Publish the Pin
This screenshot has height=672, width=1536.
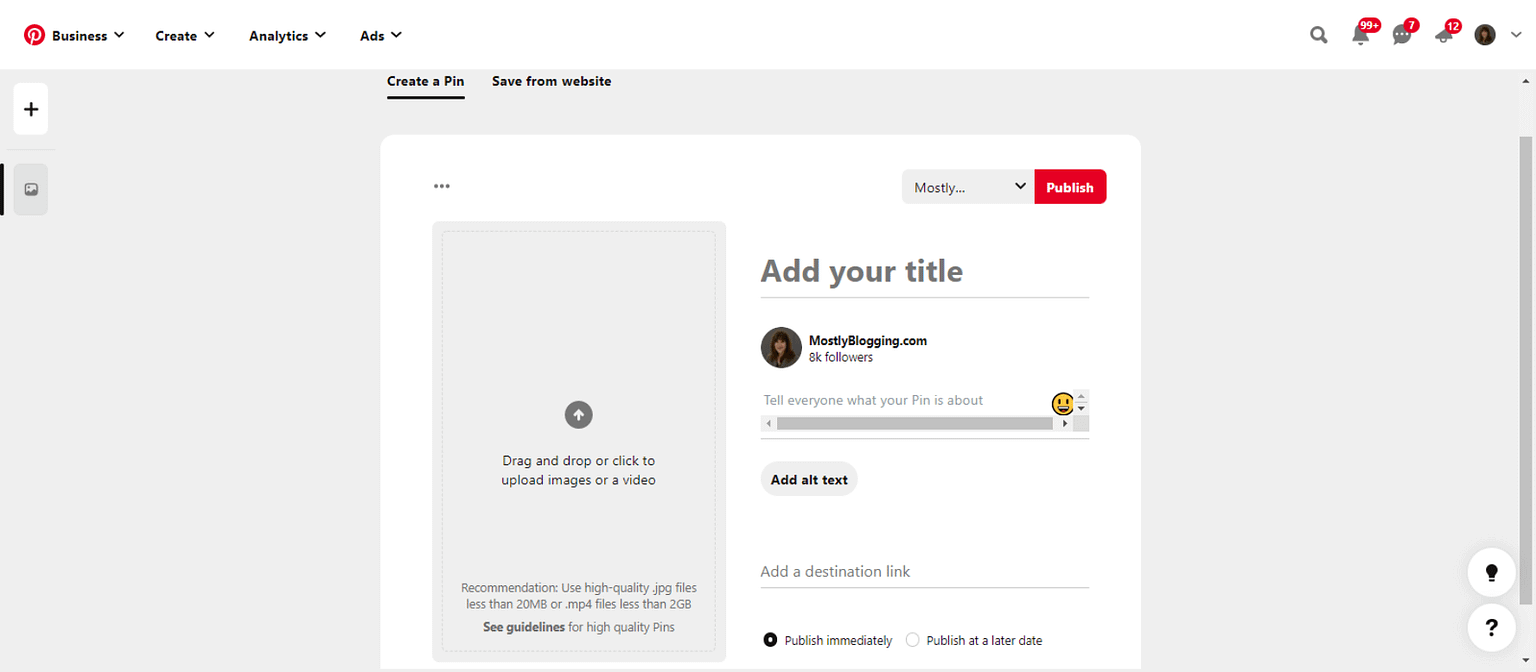point(1070,186)
